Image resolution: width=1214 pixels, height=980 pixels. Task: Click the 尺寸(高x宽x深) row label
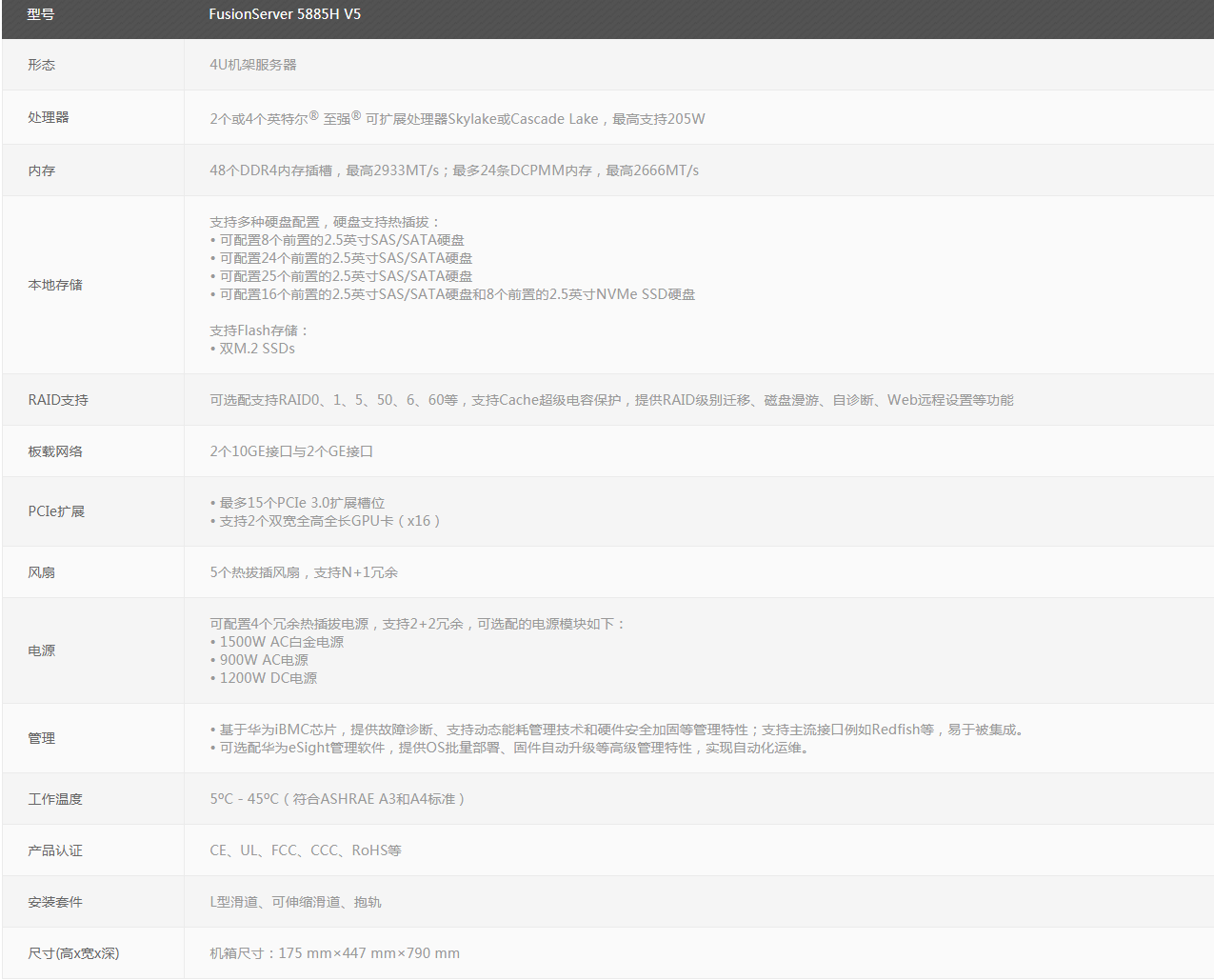73,953
